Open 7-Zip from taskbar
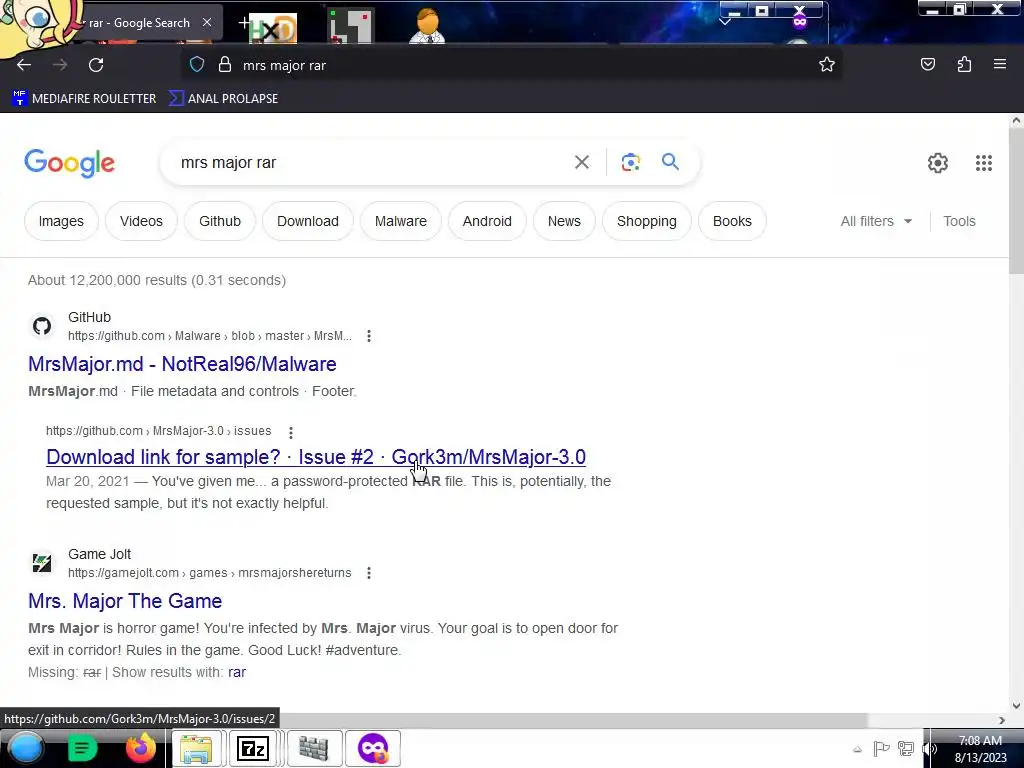This screenshot has height=768, width=1024. coord(253,748)
